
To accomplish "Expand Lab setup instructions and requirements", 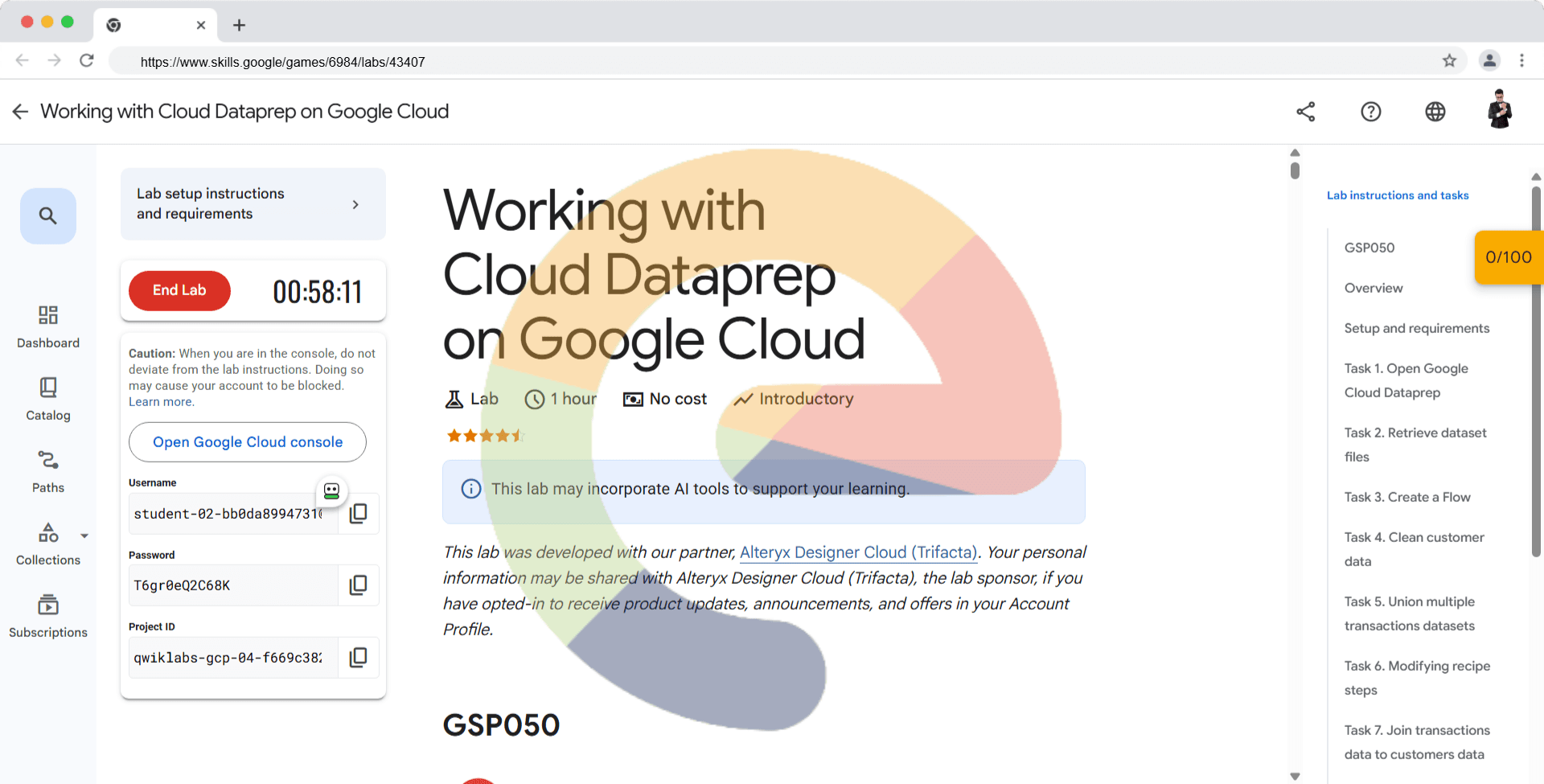I will point(253,204).
